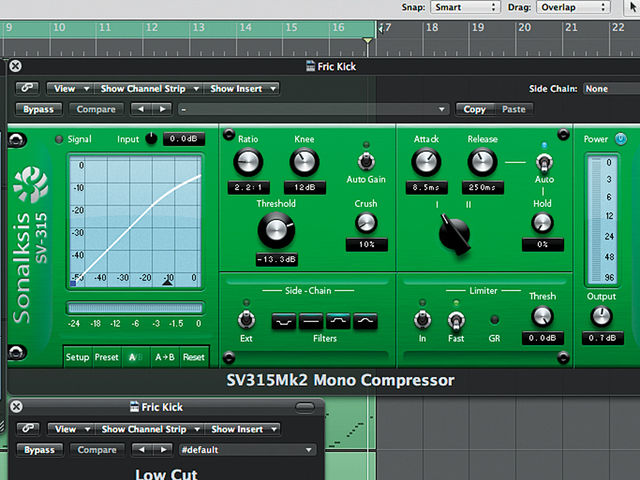The height and width of the screenshot is (480, 640).
Task: Select the flat side-chain filter button
Action: point(311,321)
